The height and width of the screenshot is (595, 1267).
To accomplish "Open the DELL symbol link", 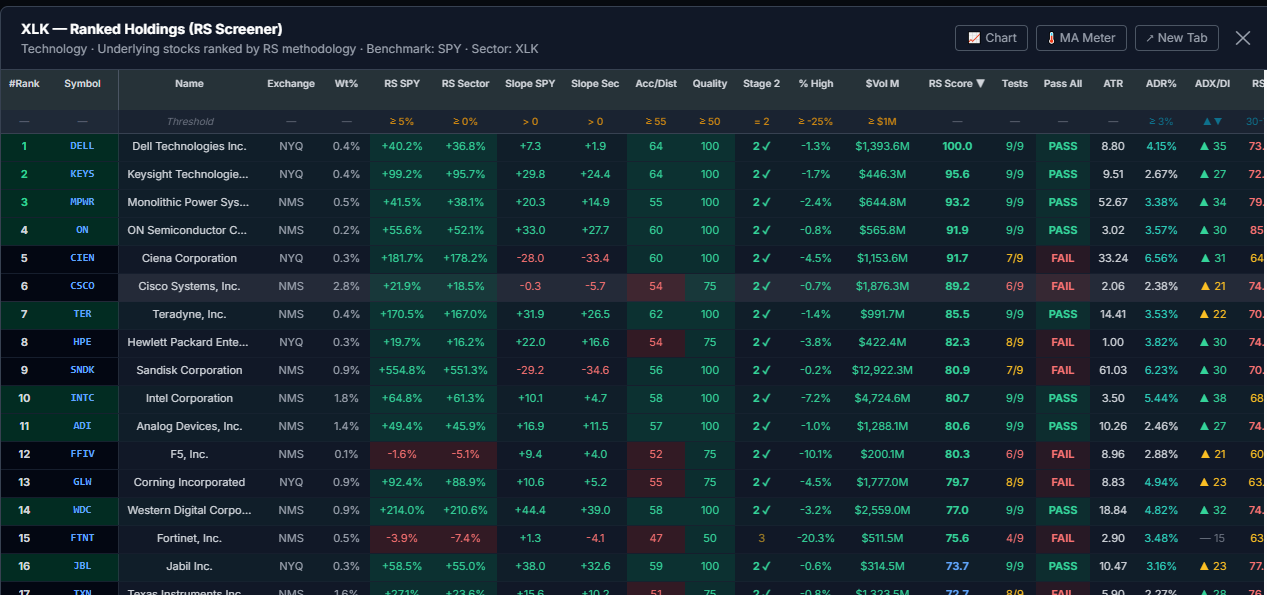I will 82,146.
